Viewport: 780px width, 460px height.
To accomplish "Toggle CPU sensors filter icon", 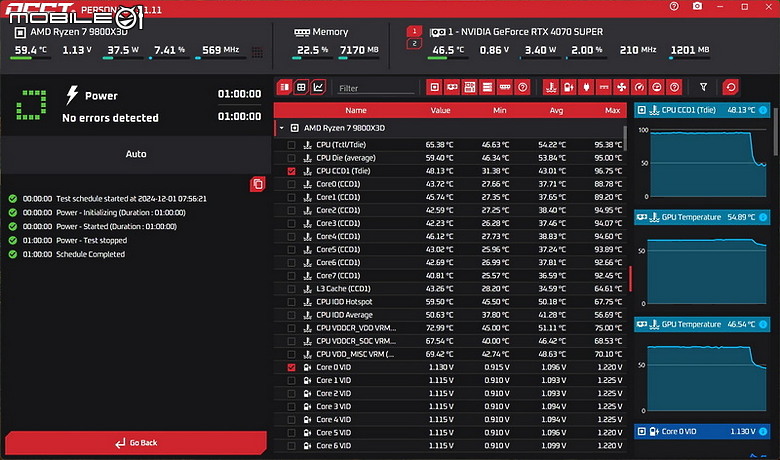I will point(434,88).
